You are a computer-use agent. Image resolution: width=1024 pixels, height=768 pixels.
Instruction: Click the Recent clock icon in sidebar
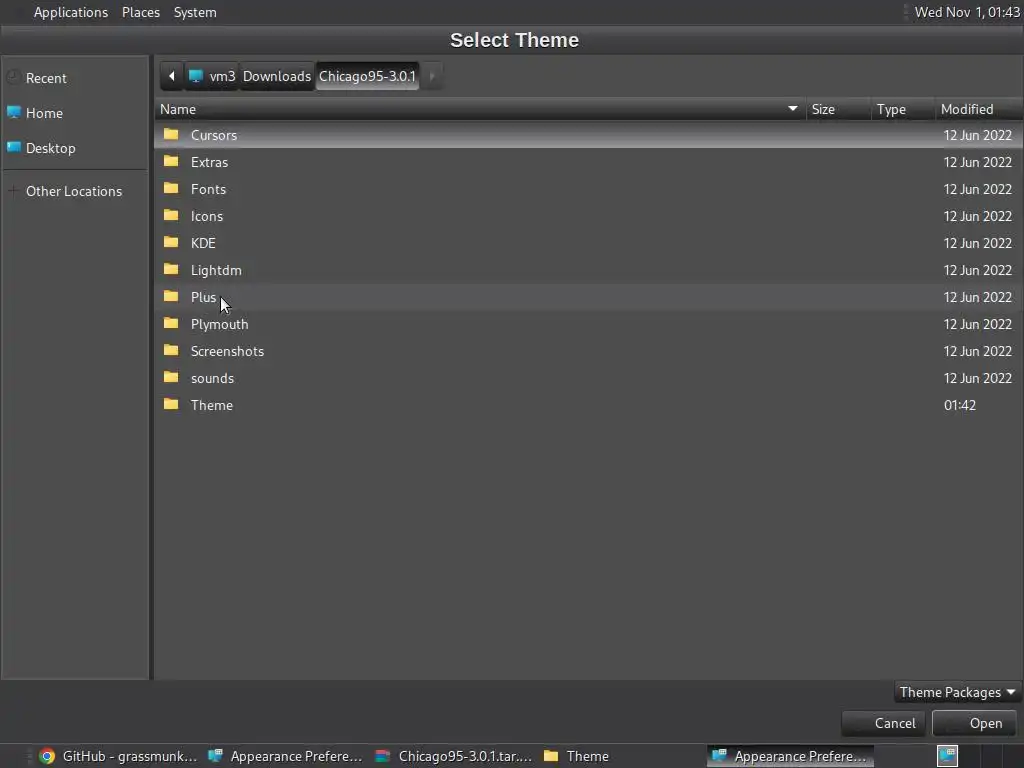click(14, 78)
